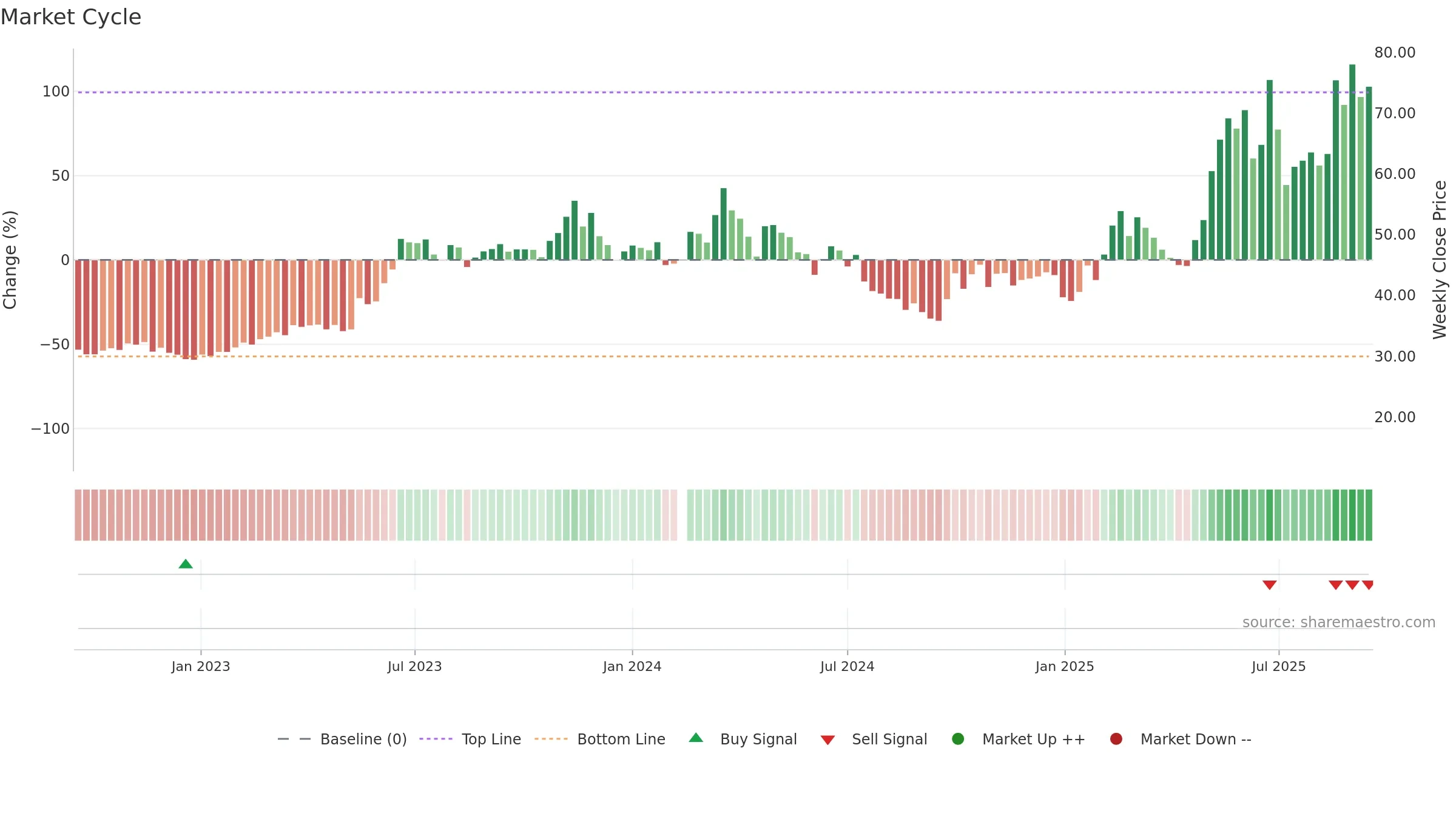
Task: Click the Weekly Close Price axis title
Action: tap(1440, 260)
